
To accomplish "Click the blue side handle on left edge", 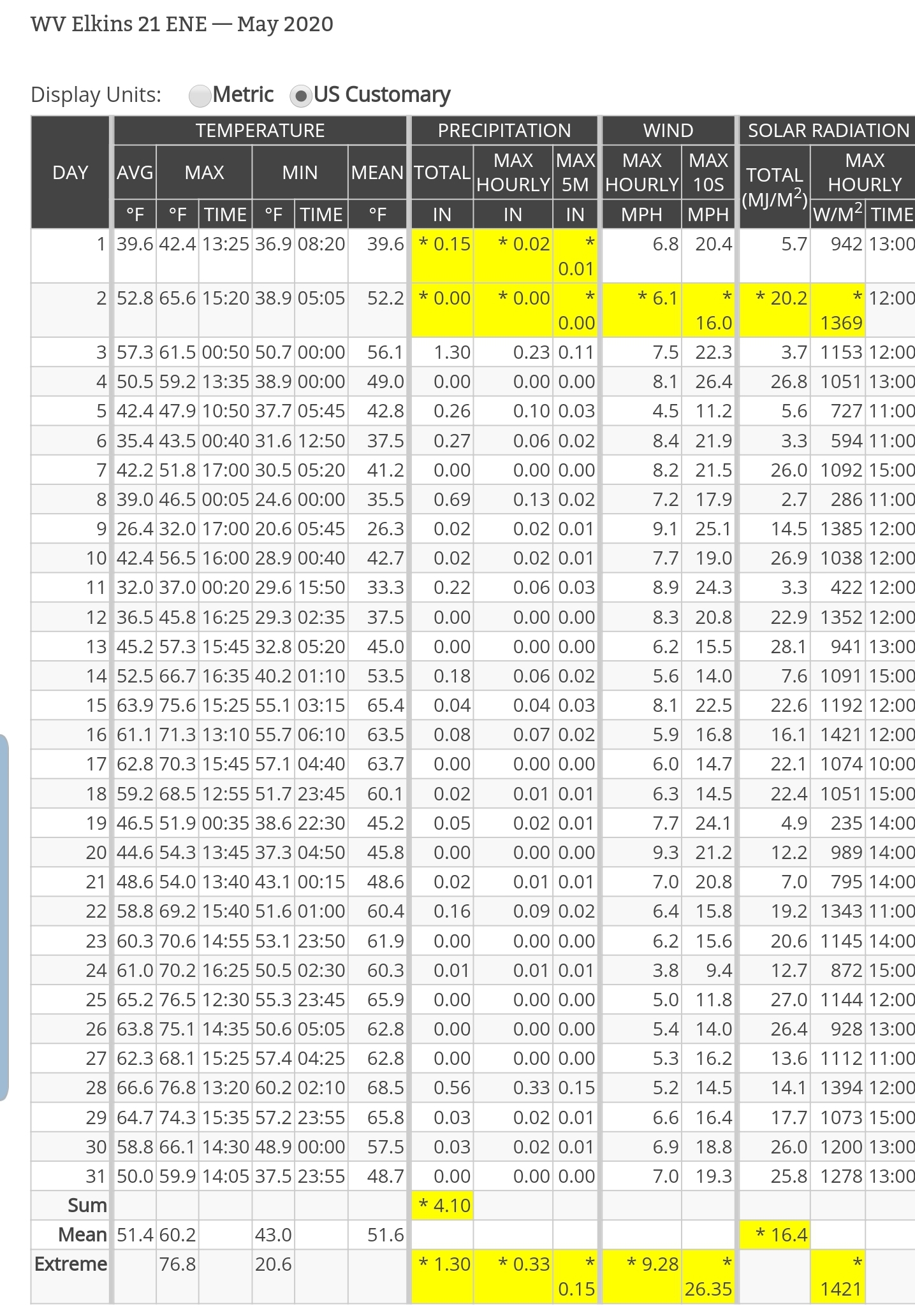I will tap(4, 917).
